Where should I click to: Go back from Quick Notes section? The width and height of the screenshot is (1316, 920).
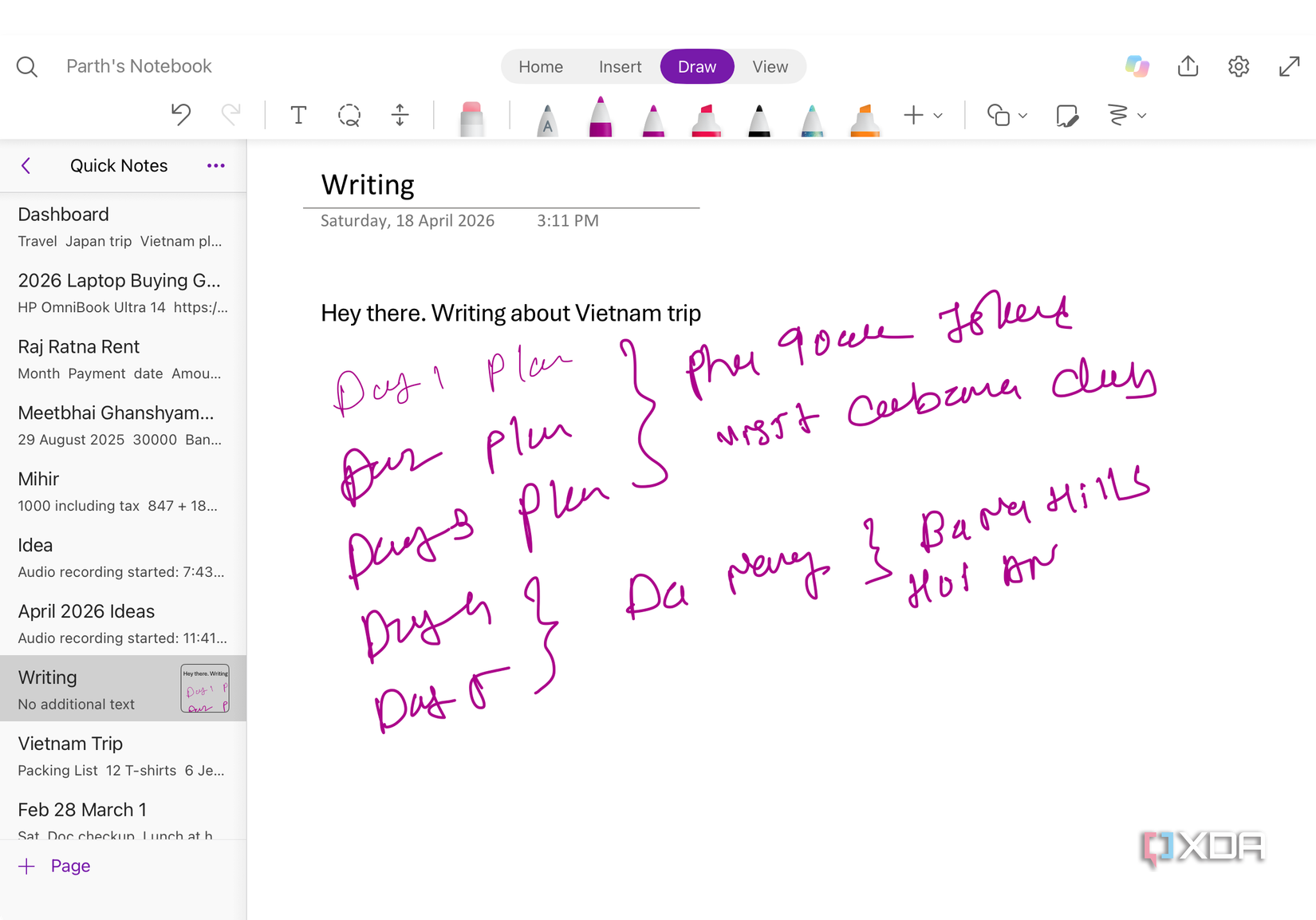(26, 165)
